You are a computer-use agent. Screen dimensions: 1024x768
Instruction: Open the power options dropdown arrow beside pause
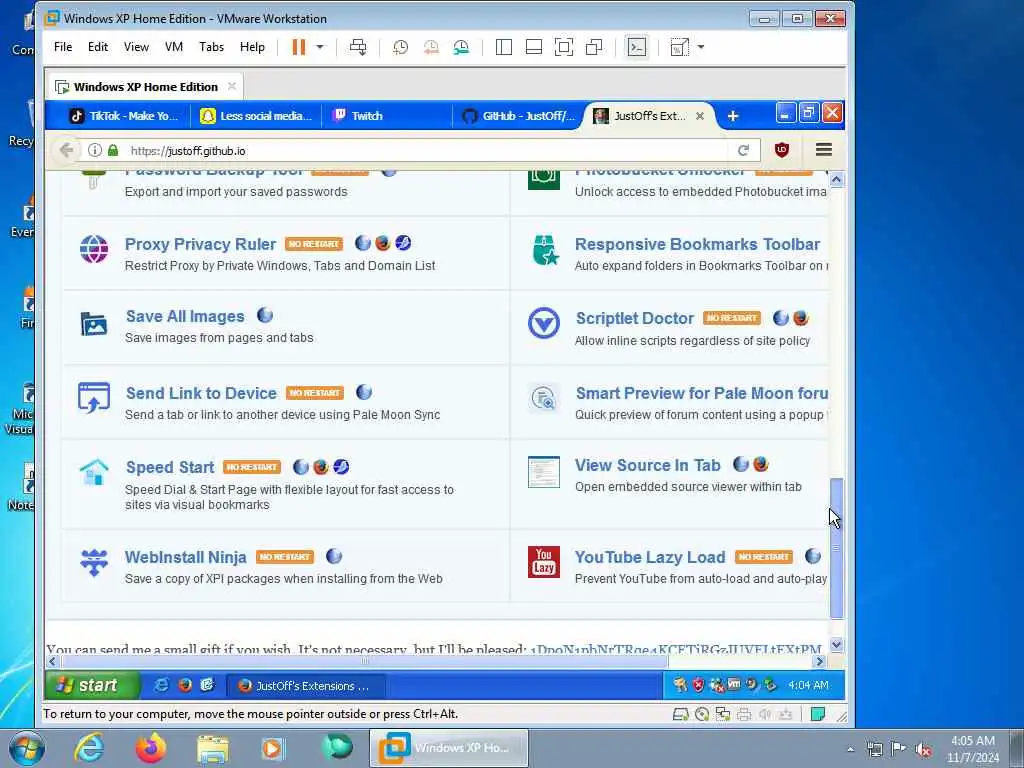click(x=320, y=47)
